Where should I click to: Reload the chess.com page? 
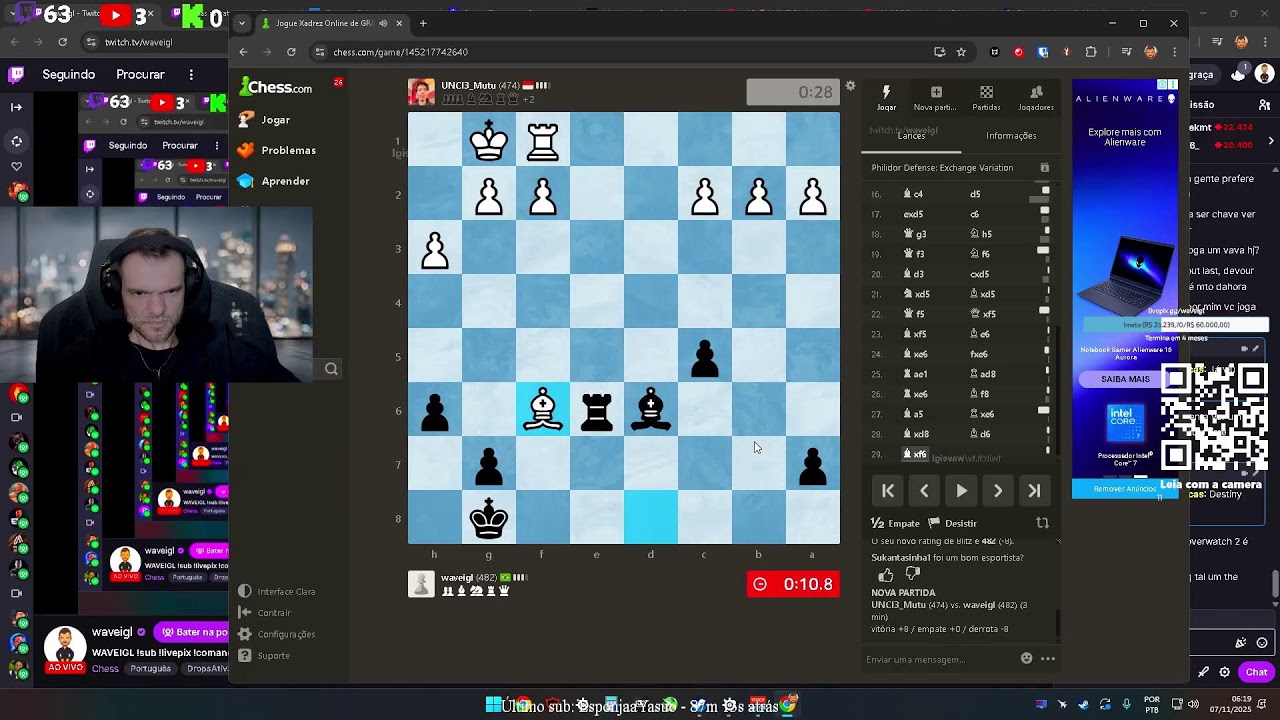click(291, 52)
